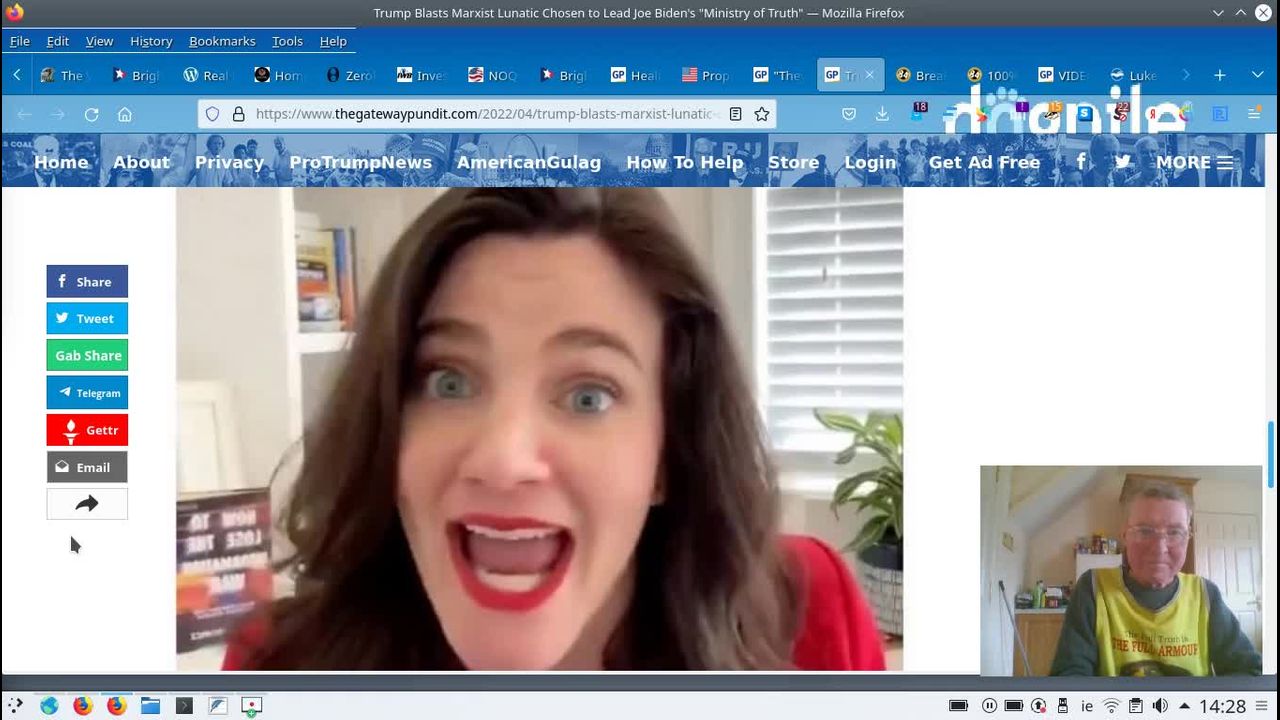The image size is (1280, 720).
Task: Bookmark this page with star icon
Action: [x=762, y=114]
